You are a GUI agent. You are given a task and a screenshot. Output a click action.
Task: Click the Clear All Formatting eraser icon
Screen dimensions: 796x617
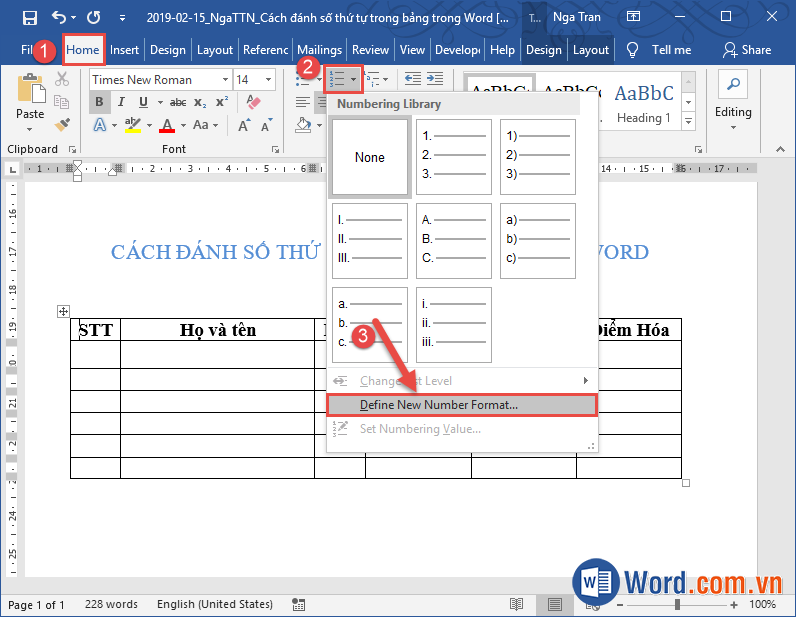[x=252, y=102]
